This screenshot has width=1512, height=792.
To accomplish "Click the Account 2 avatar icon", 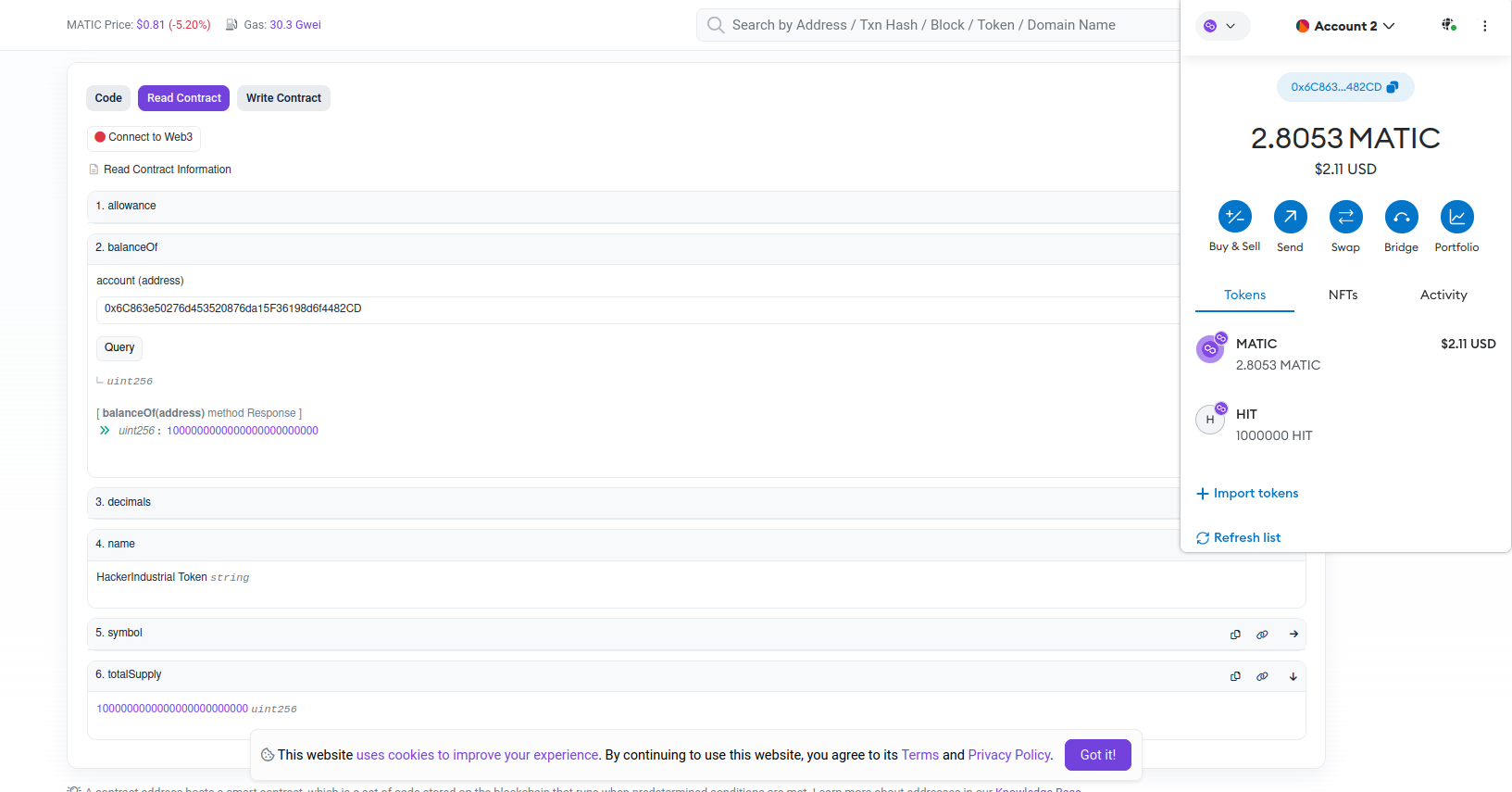I will tap(1302, 26).
